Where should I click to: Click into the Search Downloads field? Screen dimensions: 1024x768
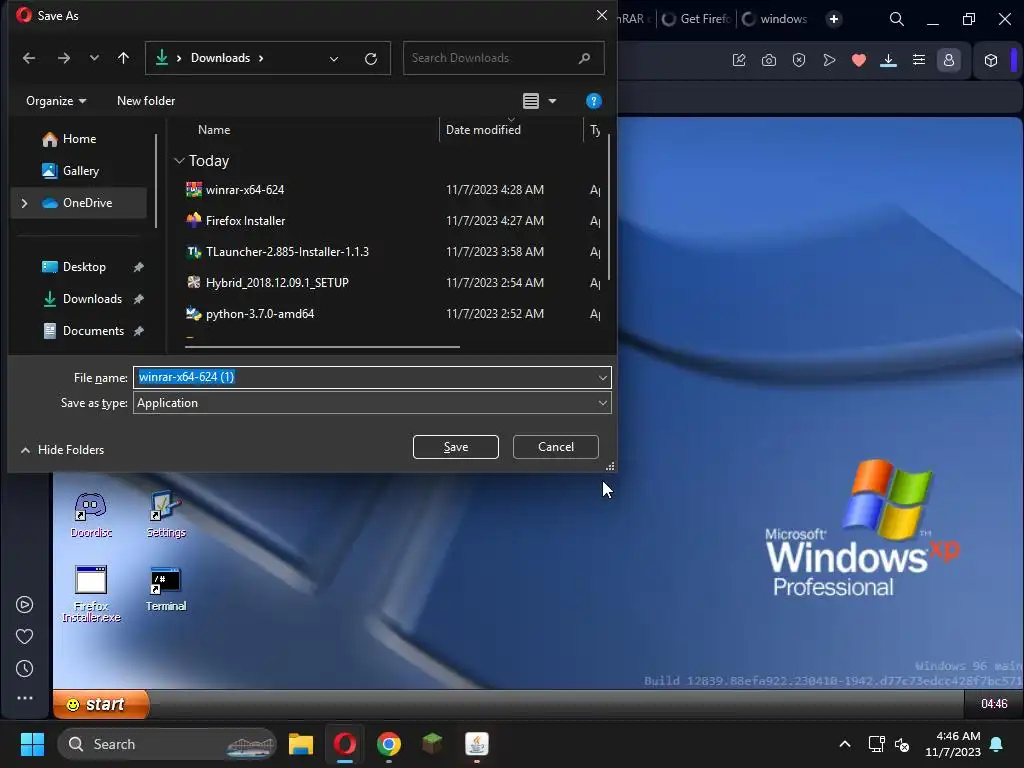click(504, 58)
